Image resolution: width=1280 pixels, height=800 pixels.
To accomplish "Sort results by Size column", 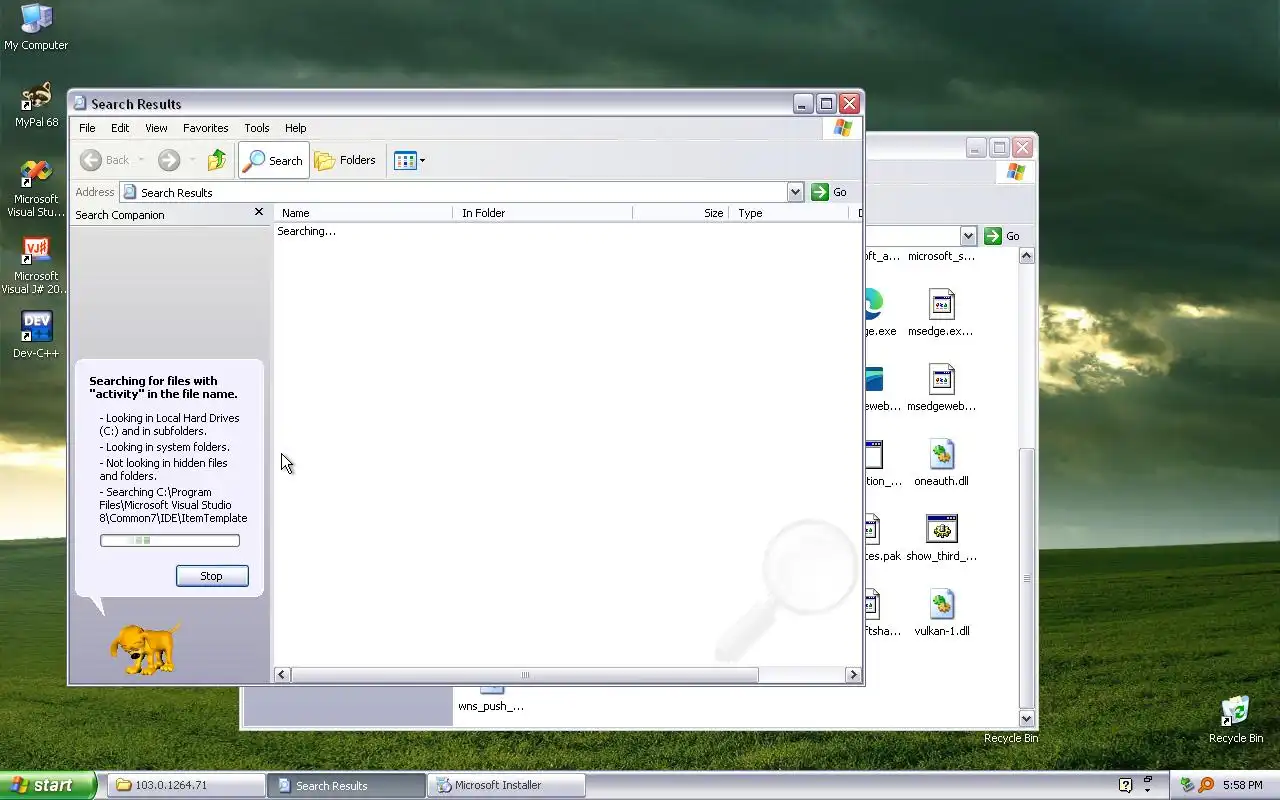I will pyautogui.click(x=680, y=213).
